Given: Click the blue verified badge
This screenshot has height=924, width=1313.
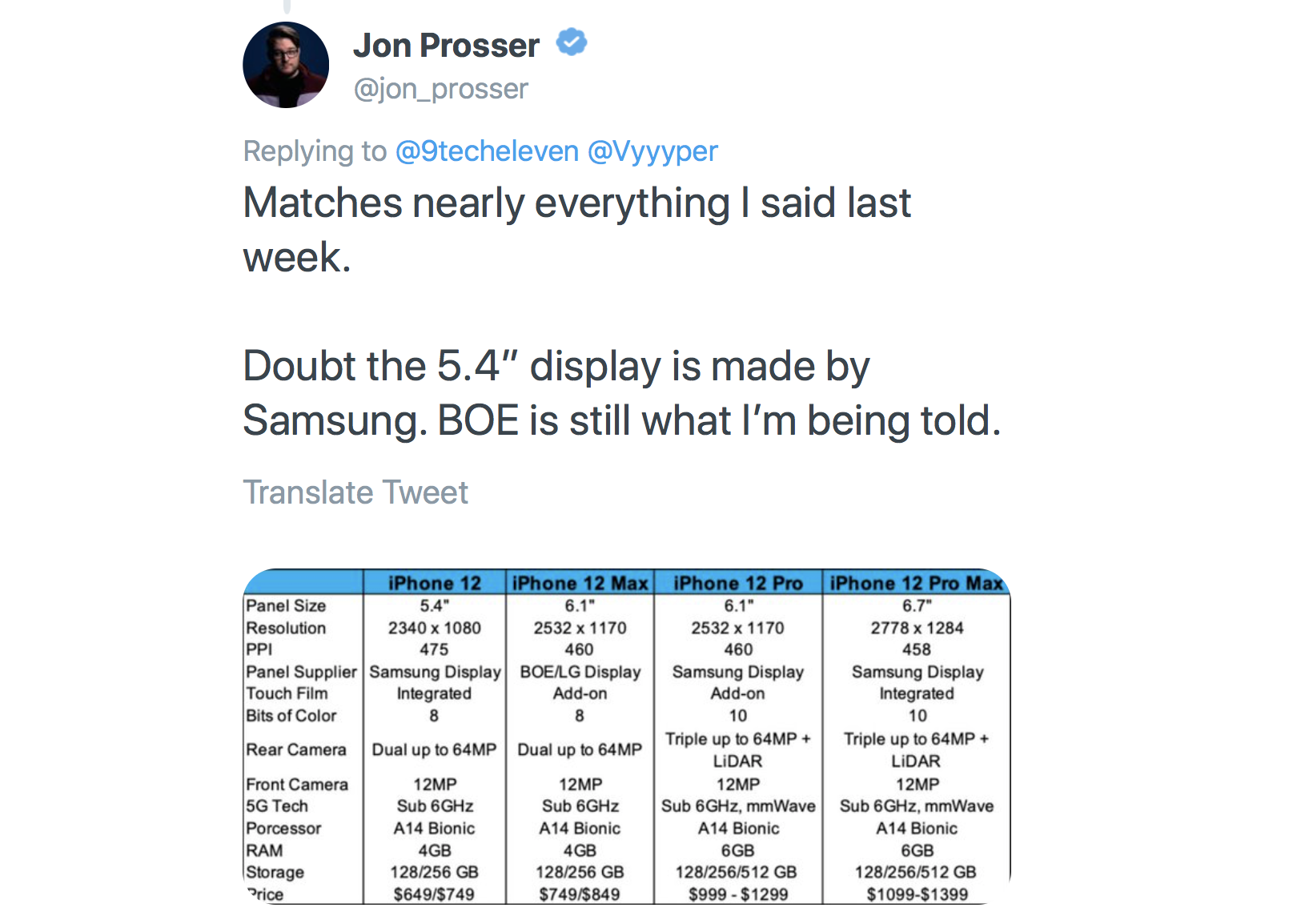Looking at the screenshot, I should click(572, 42).
